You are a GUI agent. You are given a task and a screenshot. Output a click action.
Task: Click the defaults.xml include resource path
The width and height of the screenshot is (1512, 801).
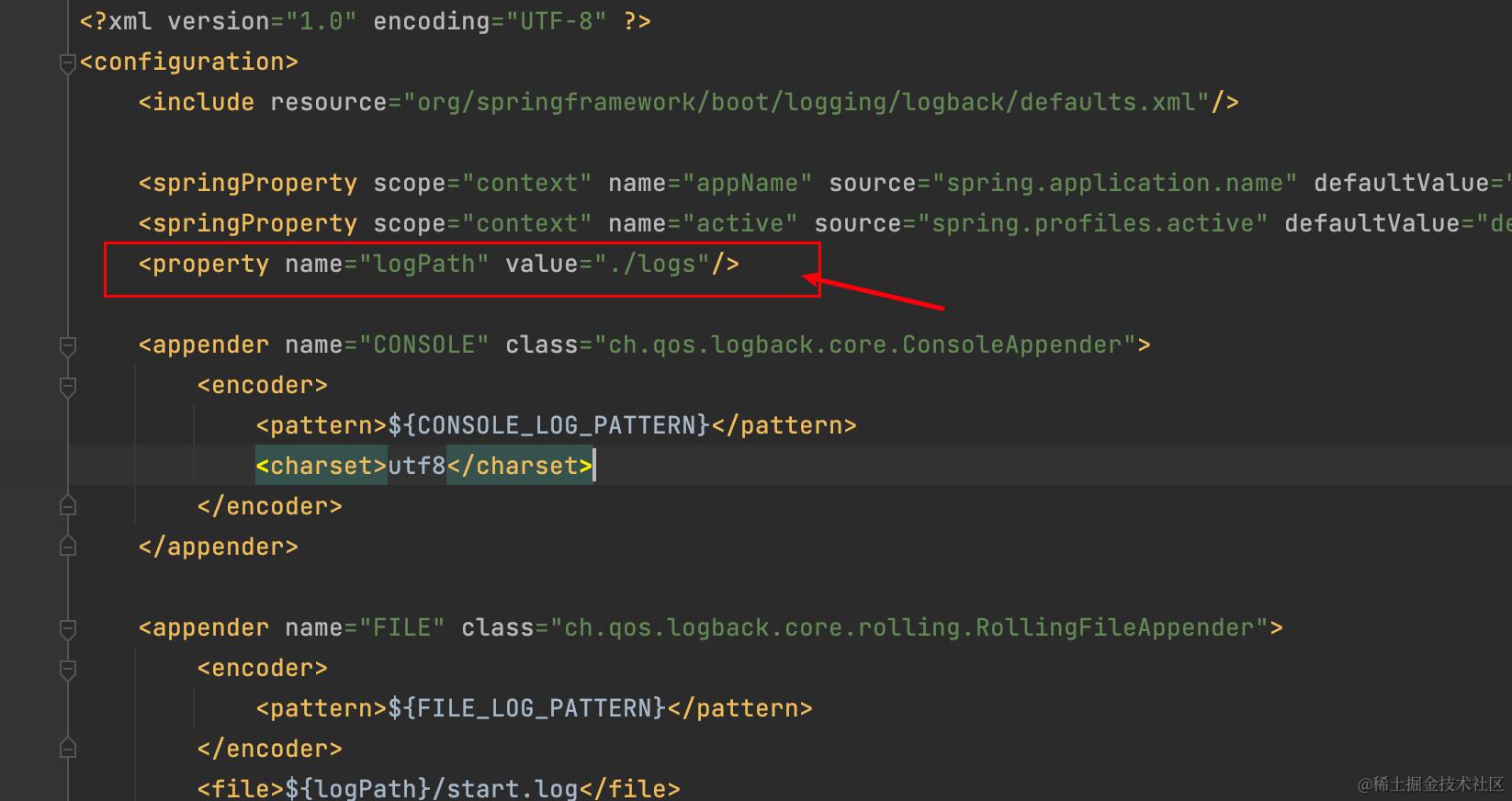click(807, 102)
